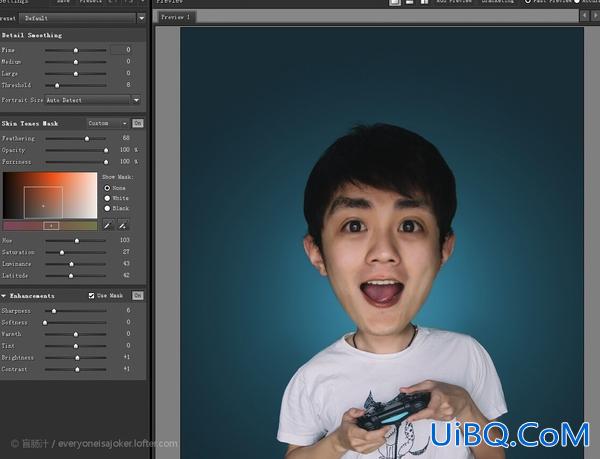Click the Preset dropdown arrow button
Viewport: 600px width, 459px height.
click(x=142, y=18)
